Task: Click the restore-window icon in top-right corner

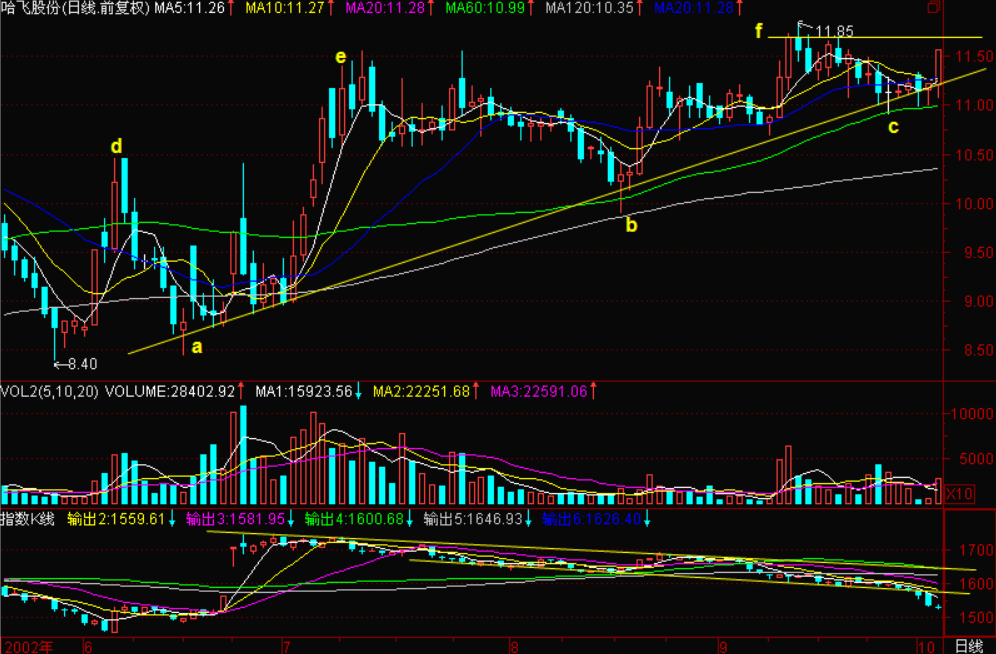Action: click(x=933, y=8)
